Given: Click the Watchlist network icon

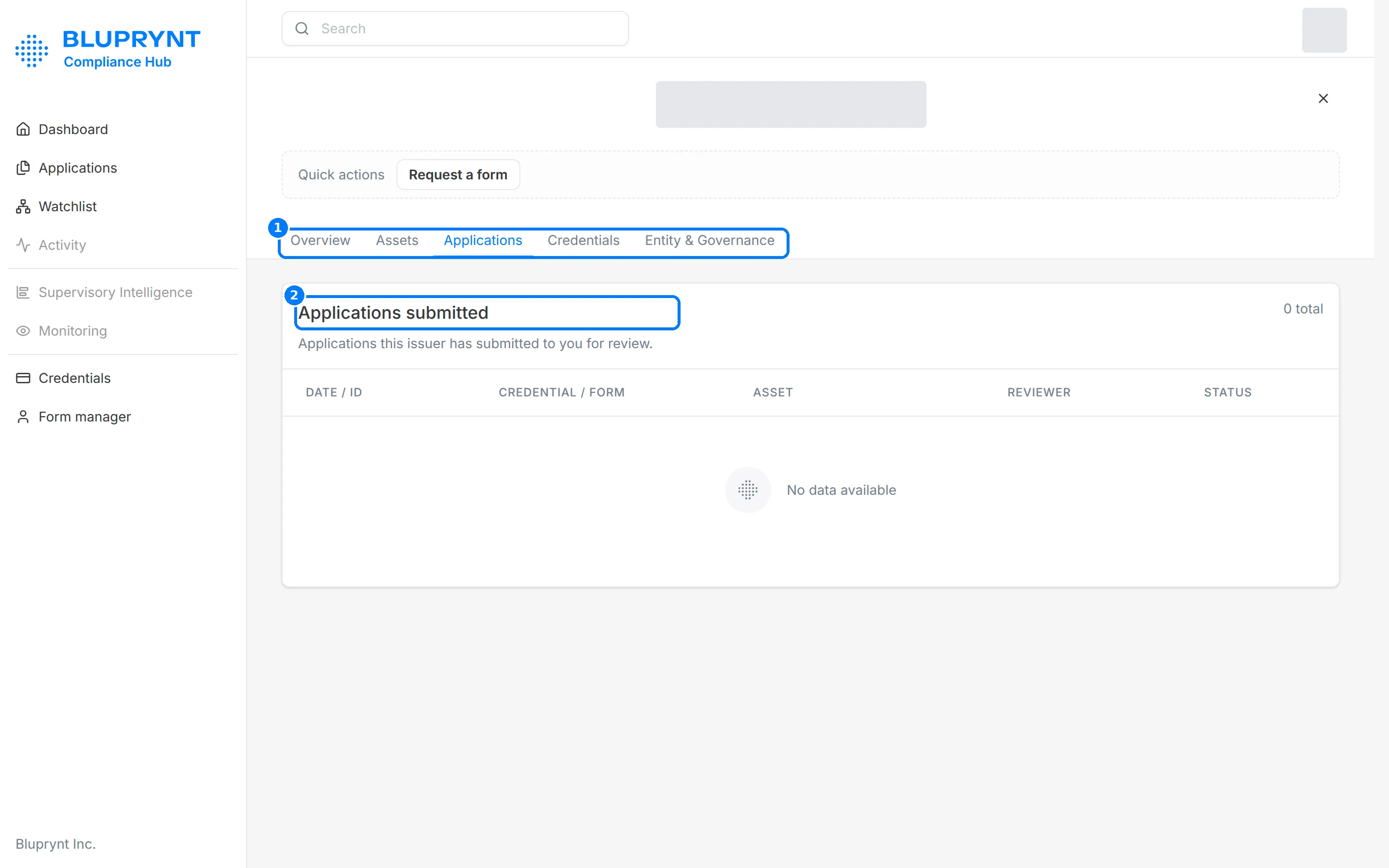Looking at the screenshot, I should (23, 206).
